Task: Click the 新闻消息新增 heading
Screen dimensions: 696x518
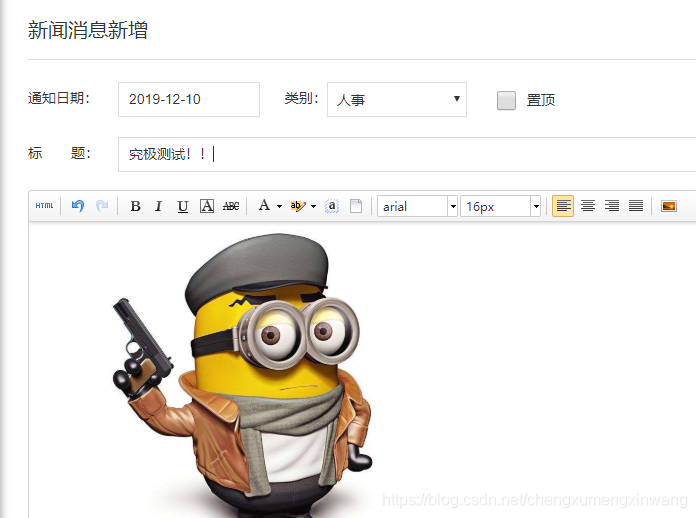Action: click(x=88, y=31)
